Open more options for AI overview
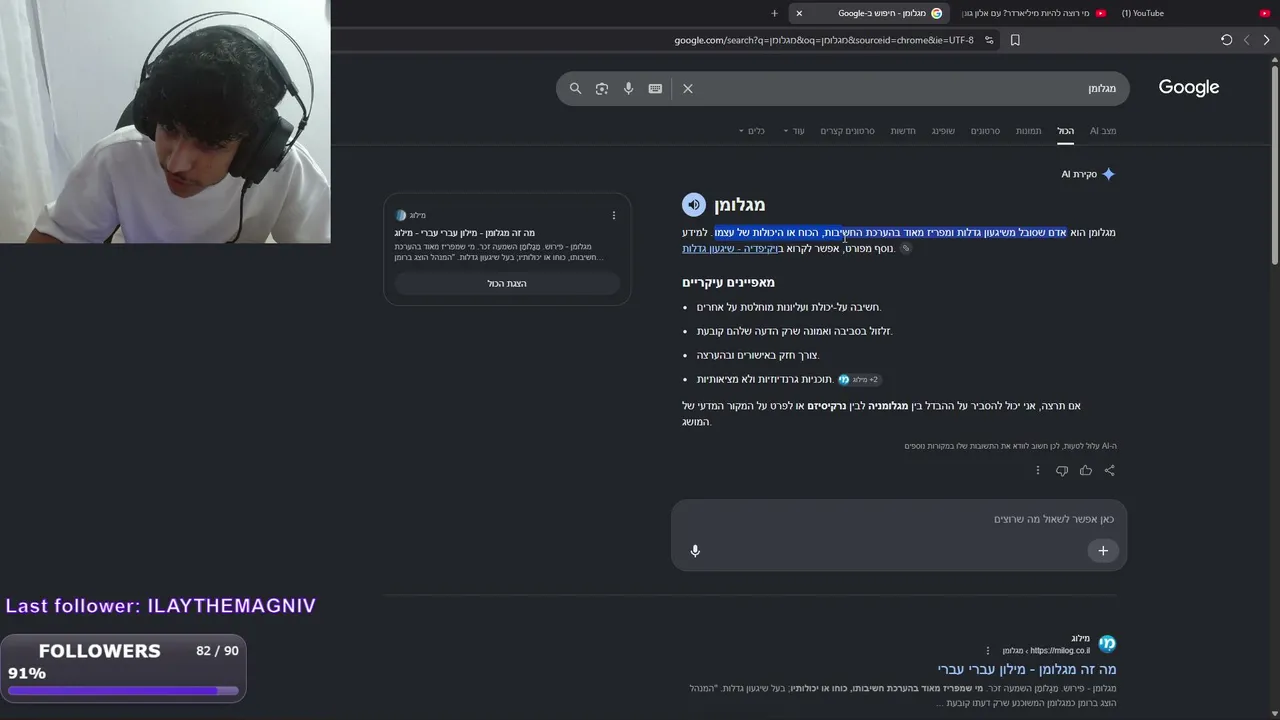The image size is (1280, 720). click(x=1038, y=470)
